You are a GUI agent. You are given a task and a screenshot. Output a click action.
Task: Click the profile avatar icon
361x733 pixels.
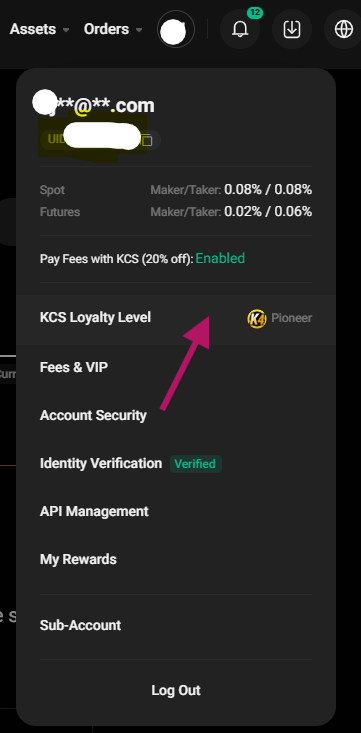(176, 30)
